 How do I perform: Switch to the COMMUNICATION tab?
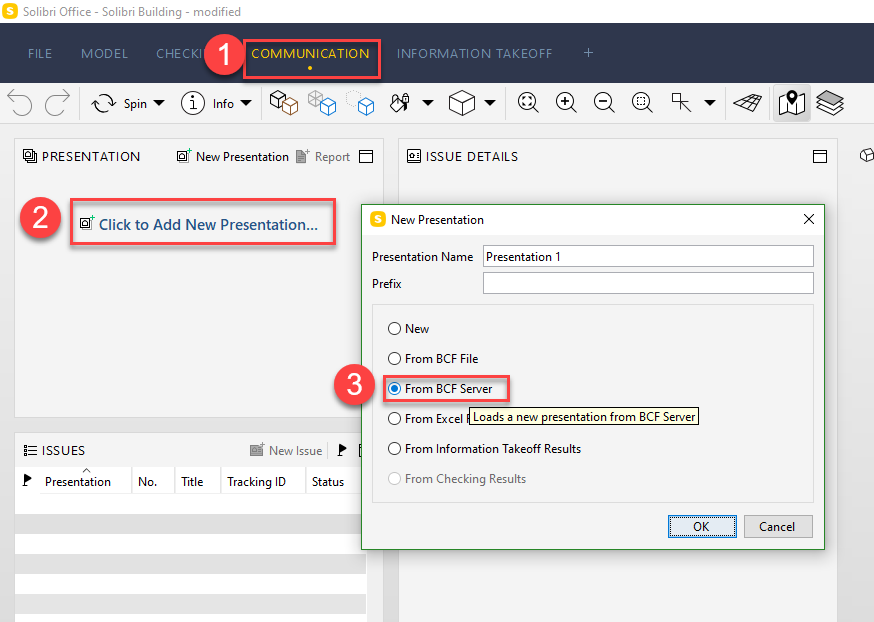[x=310, y=54]
